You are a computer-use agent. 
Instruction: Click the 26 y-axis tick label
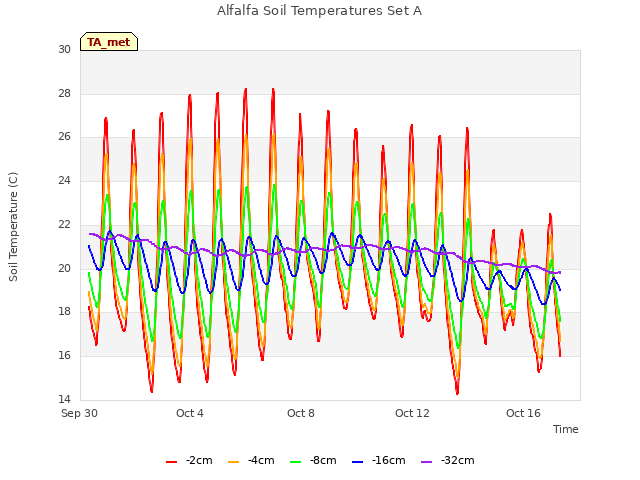(64, 137)
